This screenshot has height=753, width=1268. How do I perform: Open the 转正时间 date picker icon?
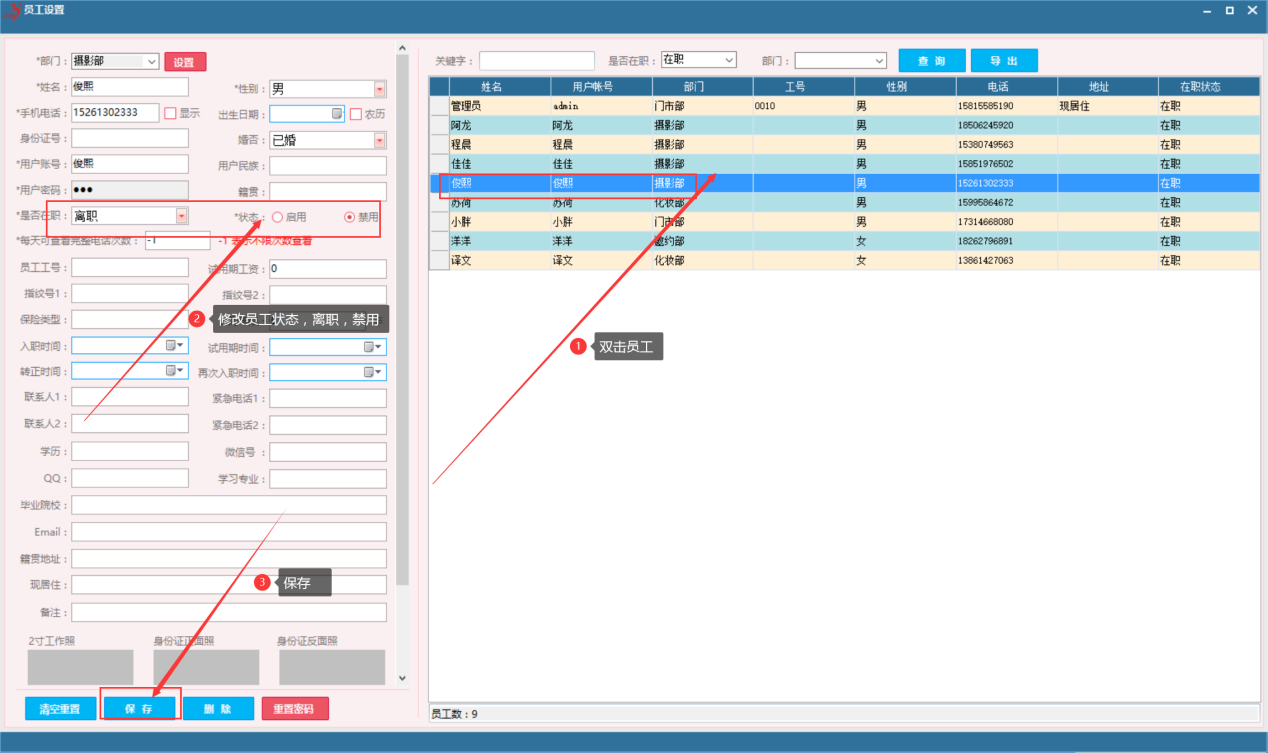click(x=175, y=371)
